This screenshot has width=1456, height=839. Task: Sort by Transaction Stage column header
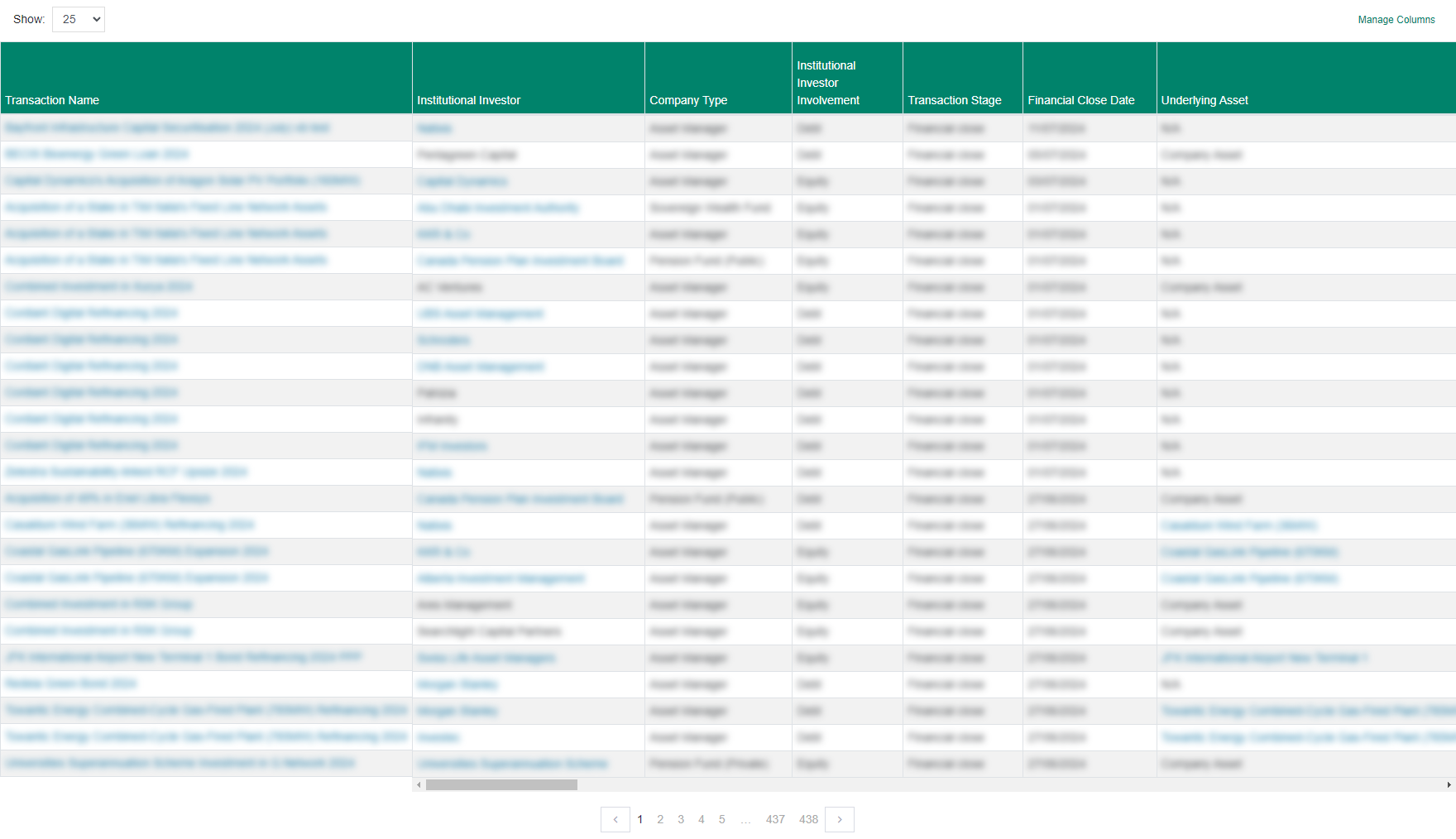coord(954,100)
